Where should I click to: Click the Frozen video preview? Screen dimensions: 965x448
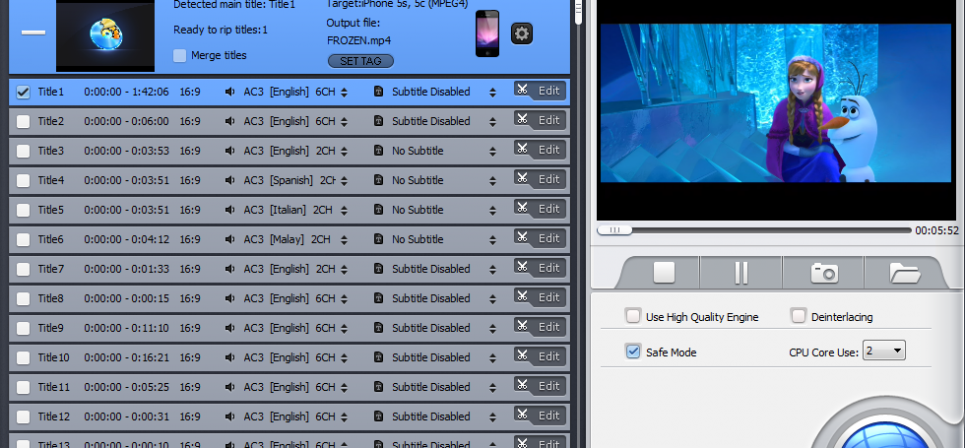[775, 103]
